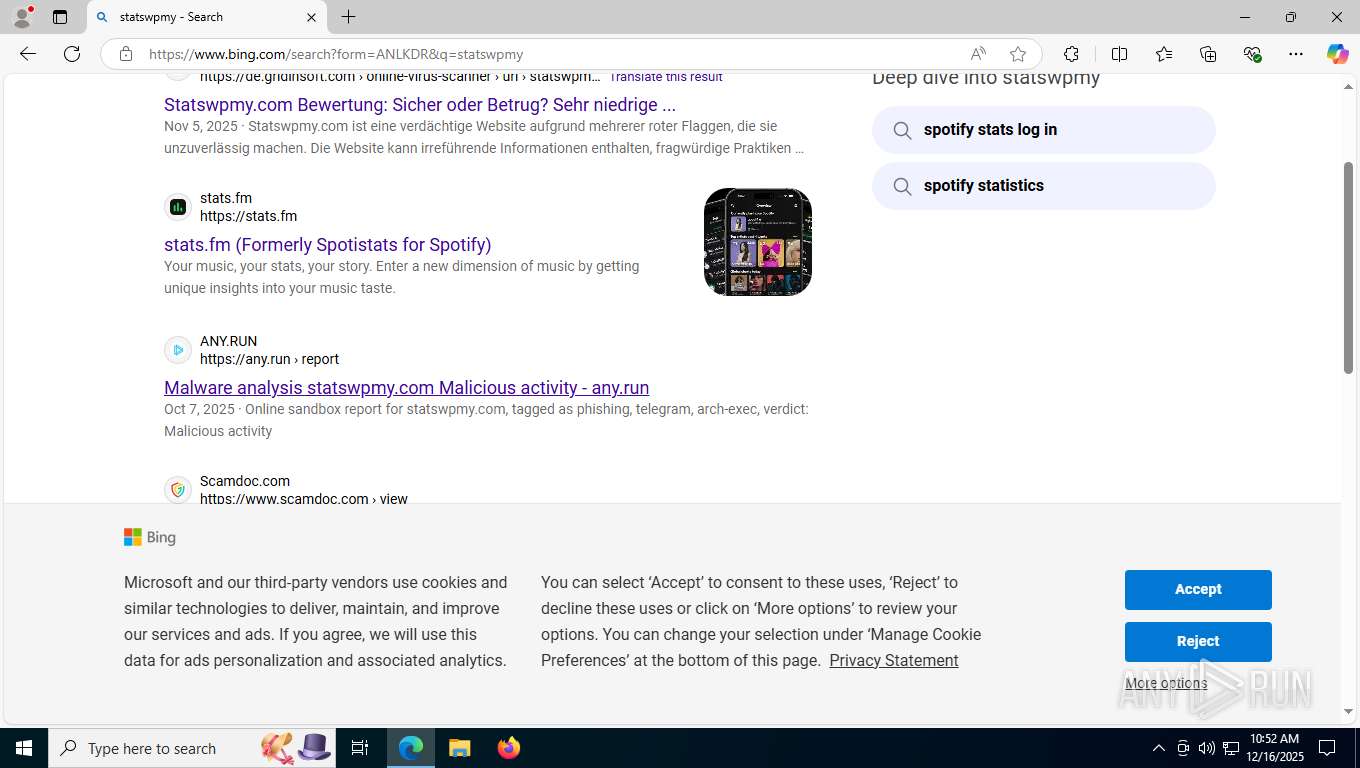
Task: Open Microsoft Edge from taskbar
Action: [411, 748]
